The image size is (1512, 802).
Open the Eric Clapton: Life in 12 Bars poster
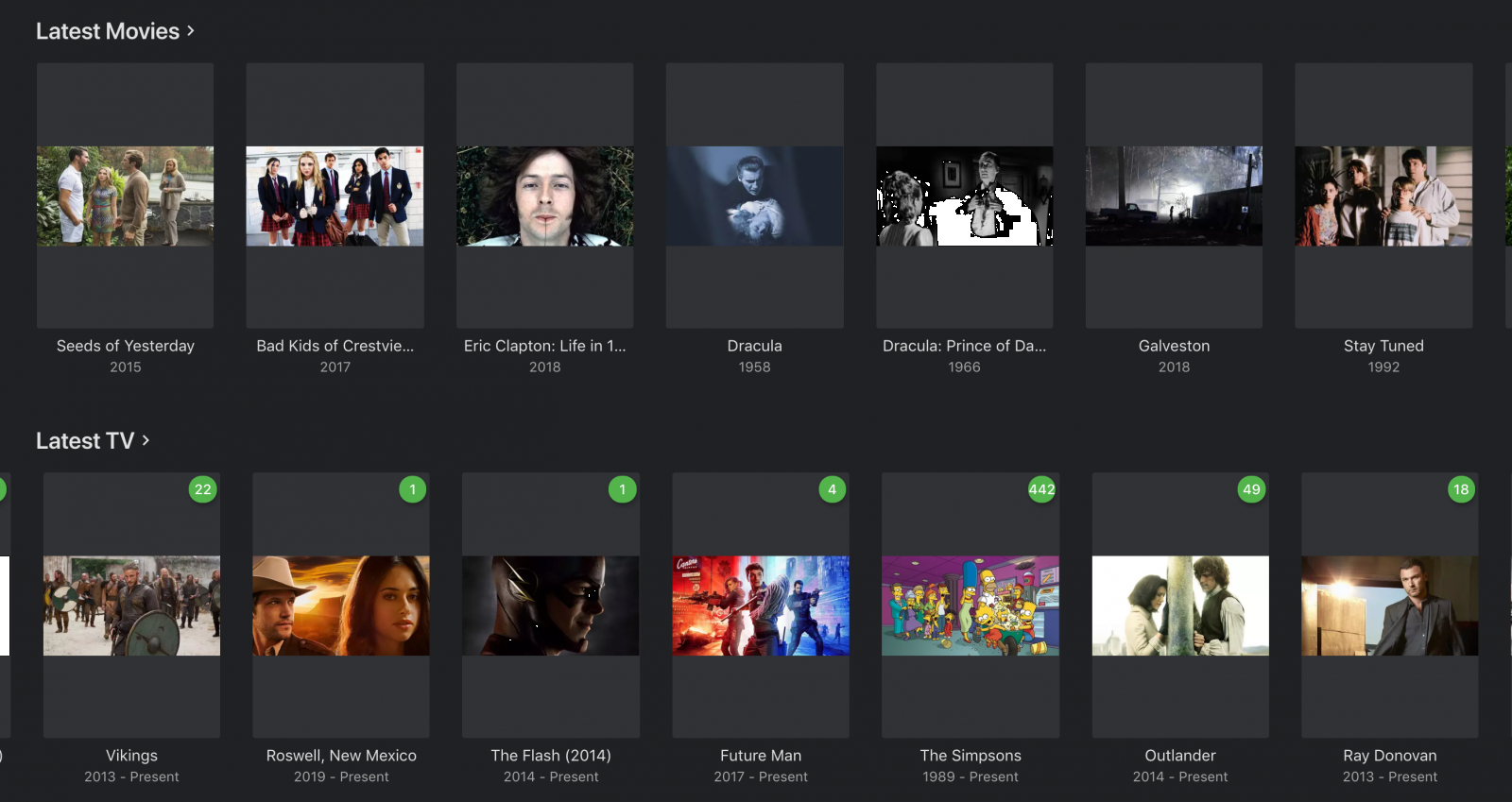pos(545,196)
